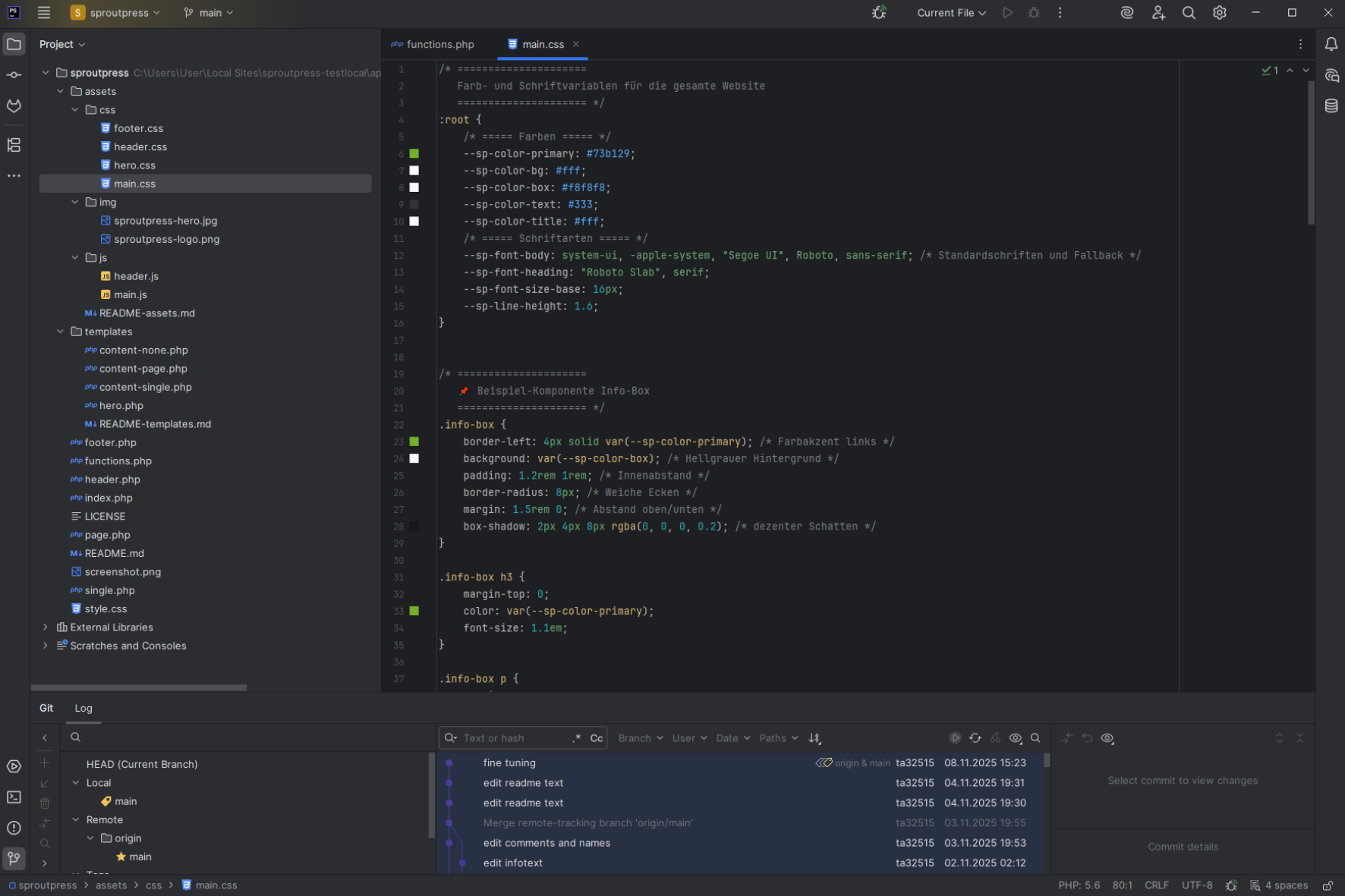The height and width of the screenshot is (896, 1345).
Task: Select the 'fine tuning' commit
Action: 509,762
